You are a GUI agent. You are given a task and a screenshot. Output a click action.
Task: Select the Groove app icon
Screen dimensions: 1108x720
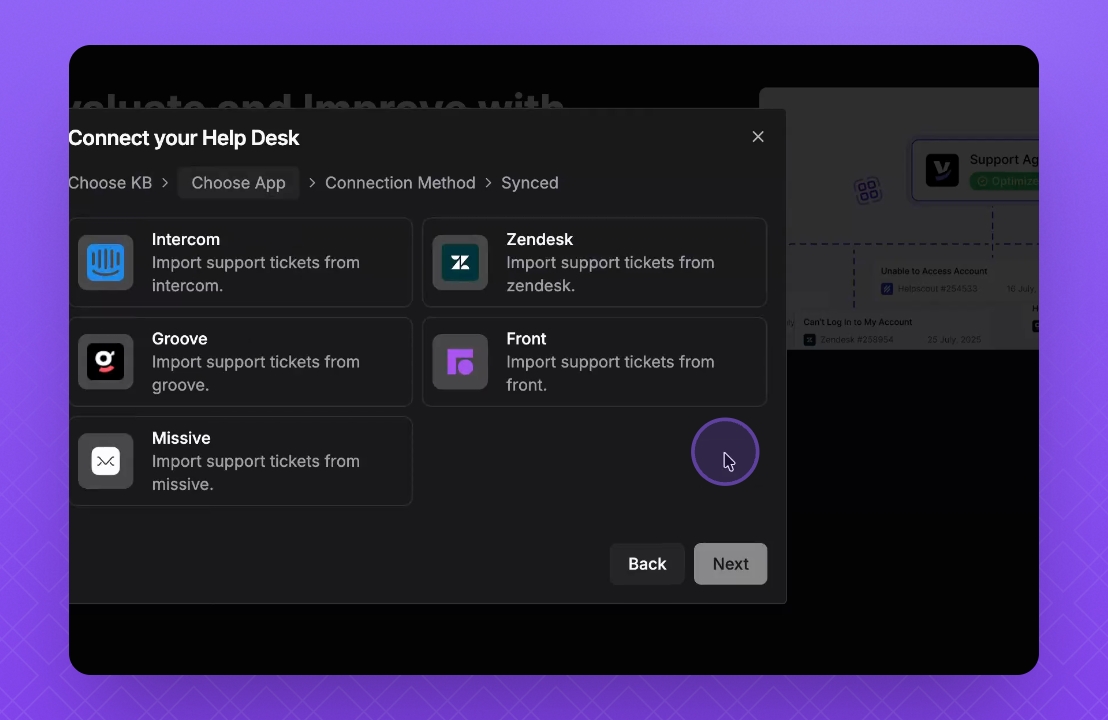click(x=106, y=362)
